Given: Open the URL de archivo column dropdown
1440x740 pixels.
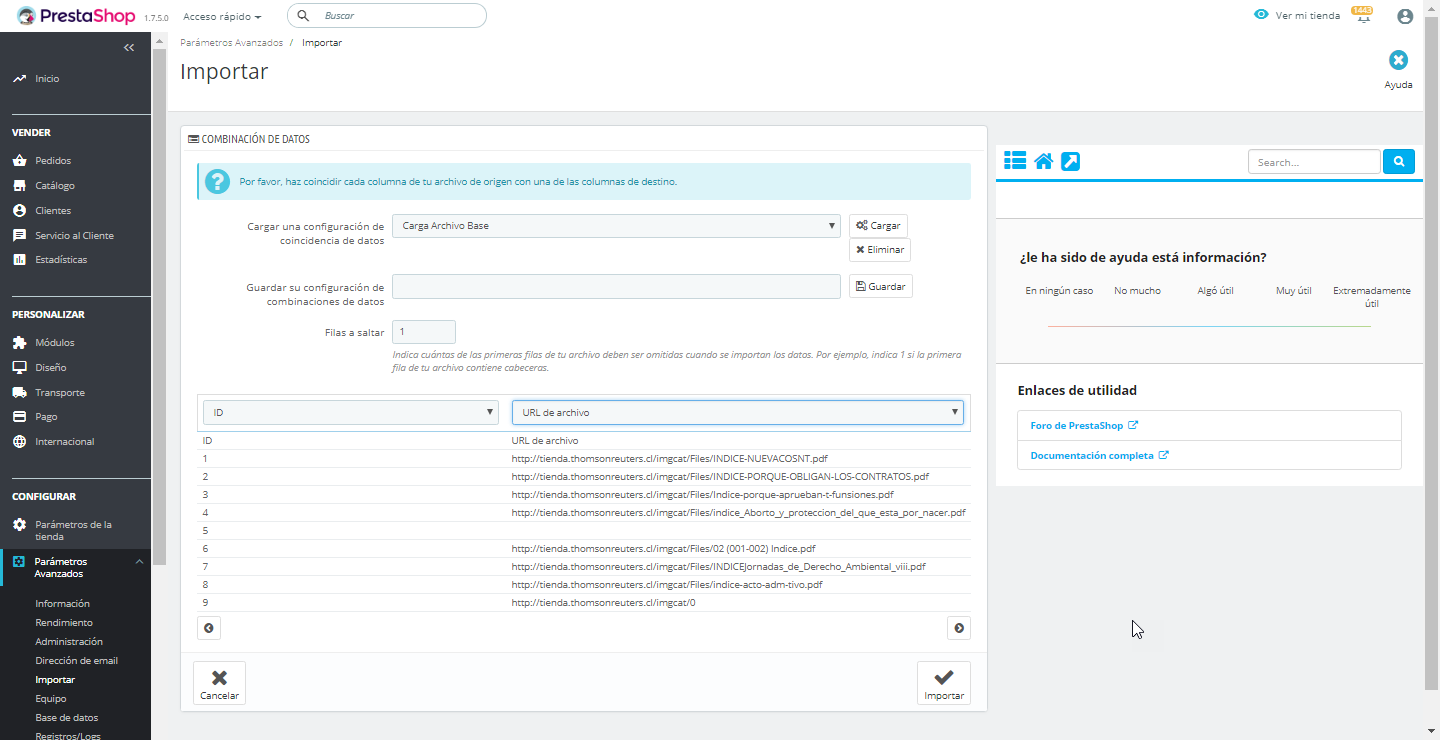Looking at the screenshot, I should 738,412.
